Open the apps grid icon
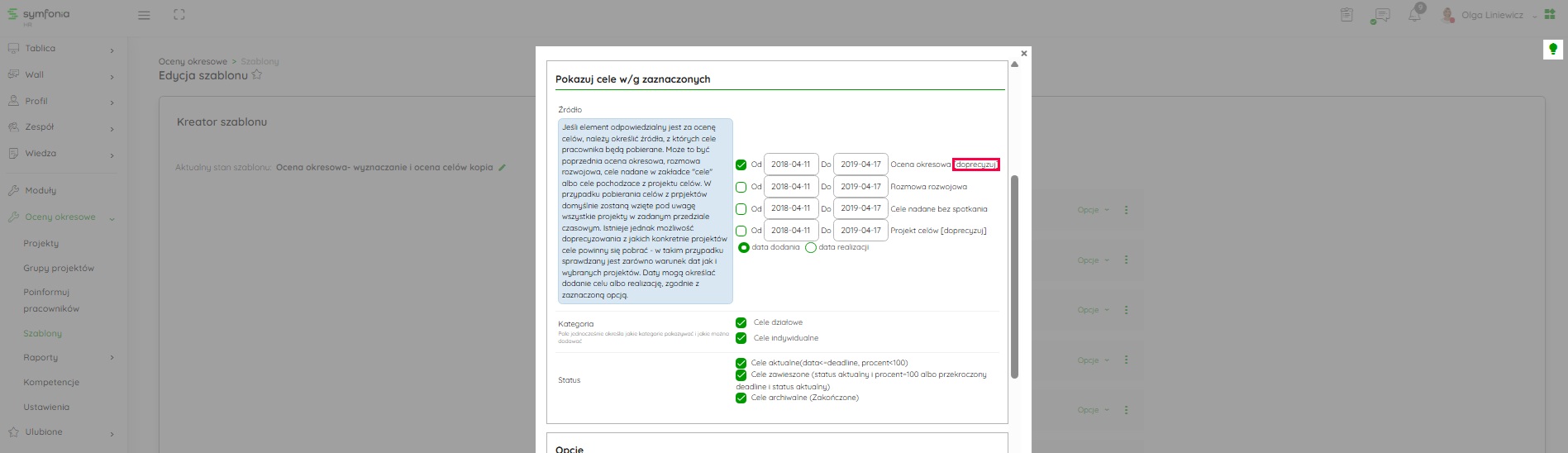 (x=1549, y=15)
